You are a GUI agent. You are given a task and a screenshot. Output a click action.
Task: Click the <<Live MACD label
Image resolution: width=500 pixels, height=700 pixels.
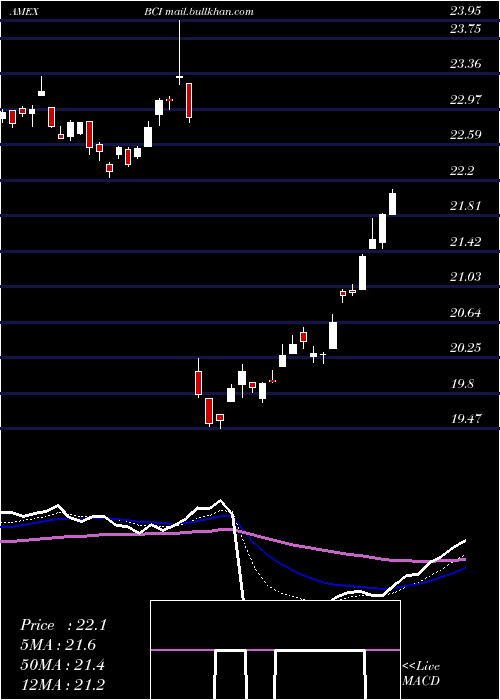coord(421,673)
